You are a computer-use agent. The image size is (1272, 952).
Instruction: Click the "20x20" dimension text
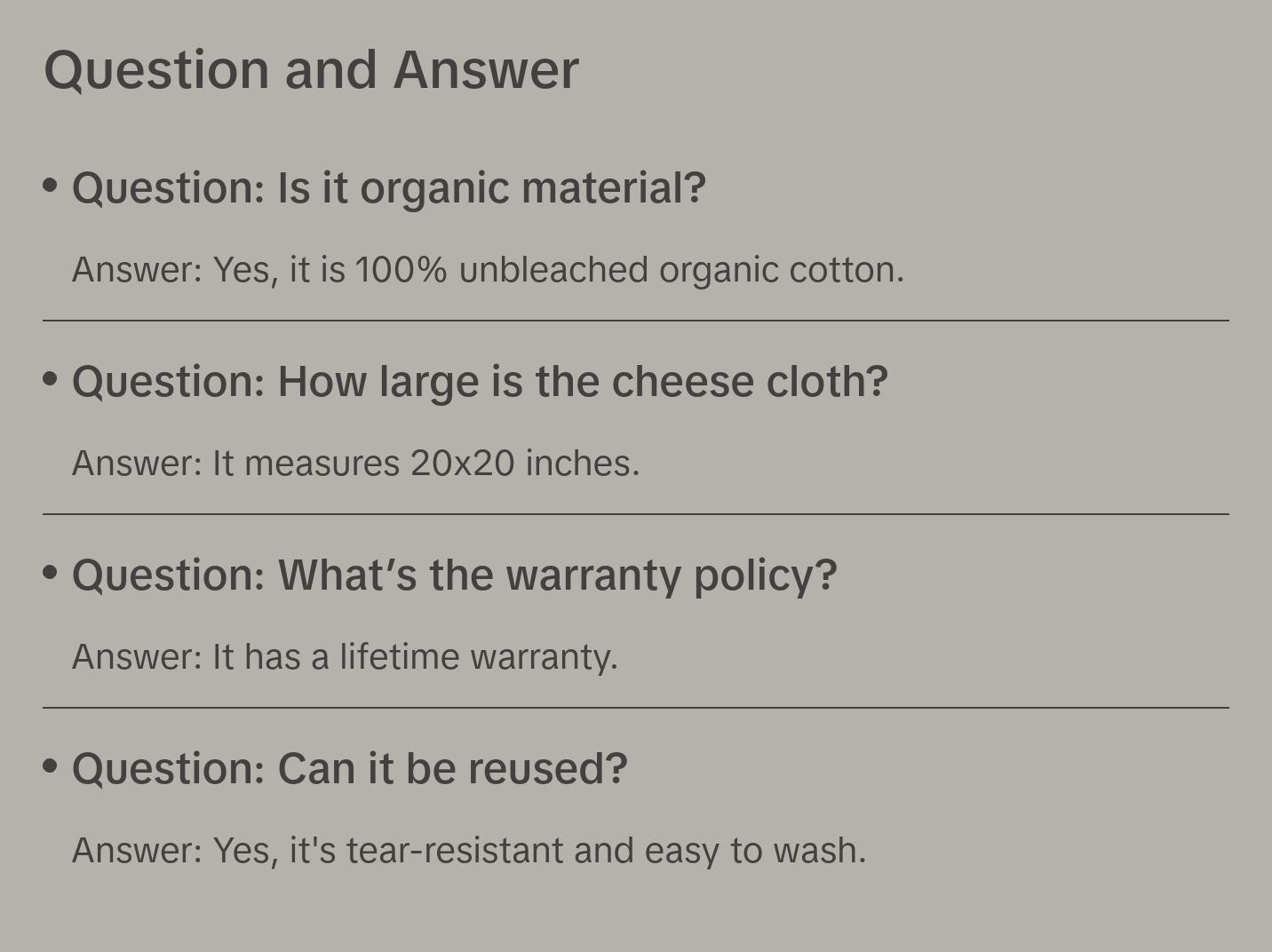(x=462, y=464)
